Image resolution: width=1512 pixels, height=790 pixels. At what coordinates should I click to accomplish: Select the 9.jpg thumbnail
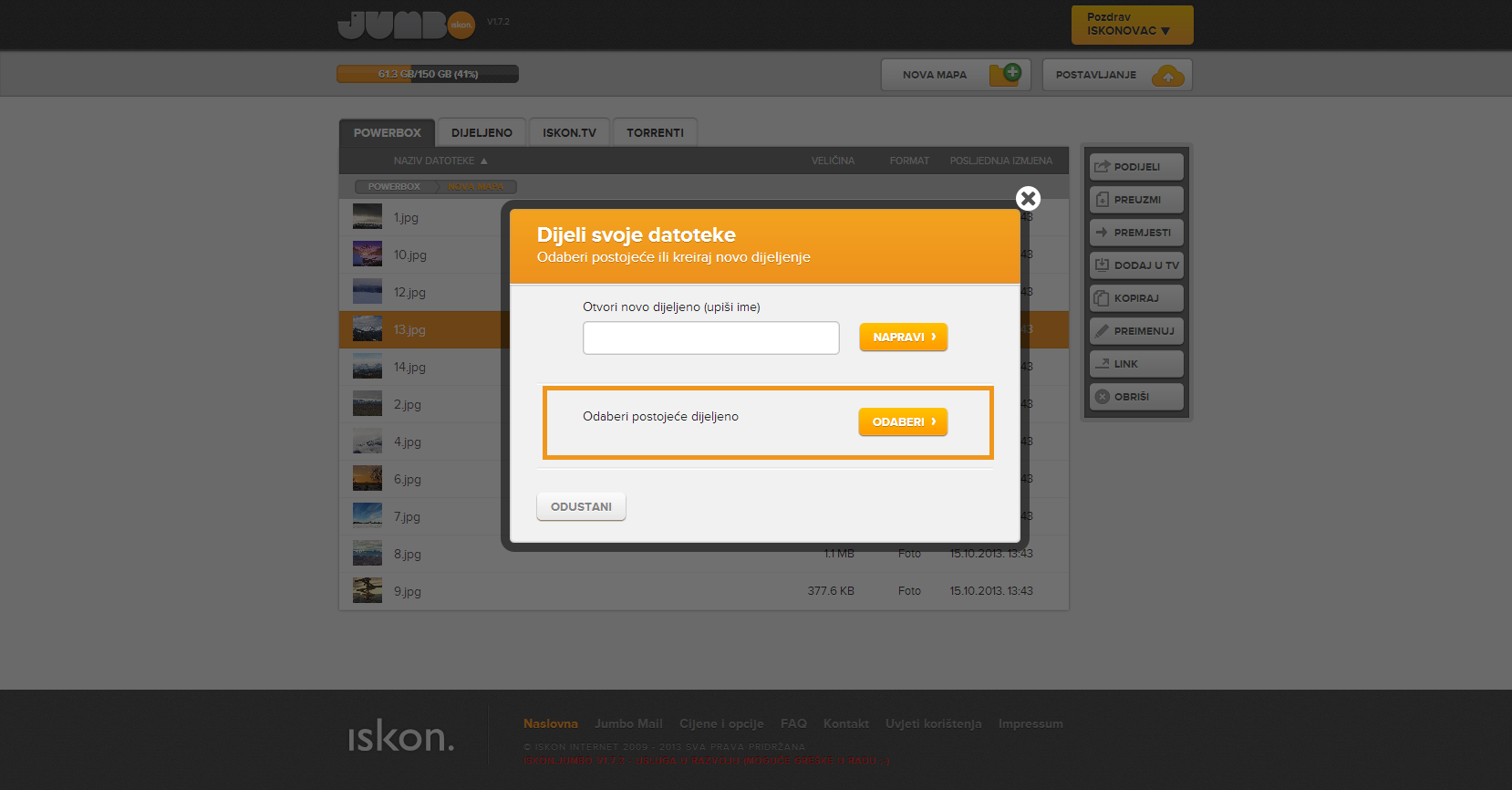(368, 590)
